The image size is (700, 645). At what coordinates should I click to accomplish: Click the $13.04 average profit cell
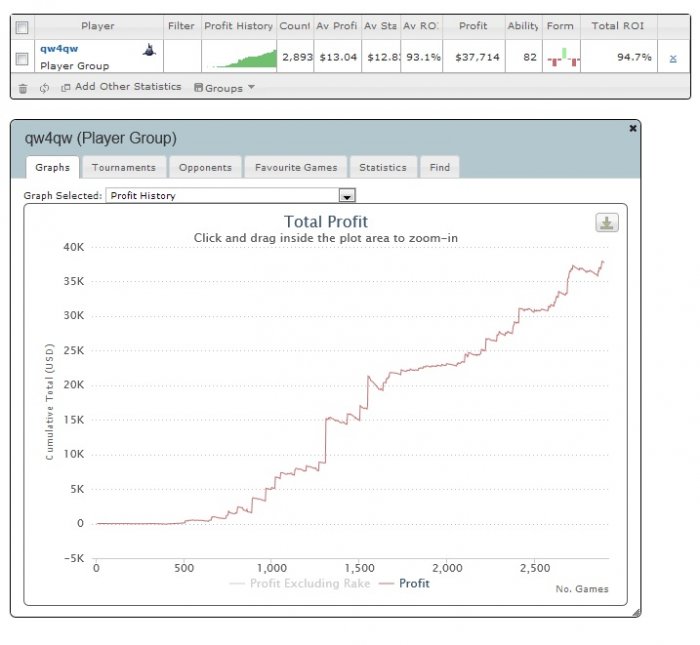point(338,57)
